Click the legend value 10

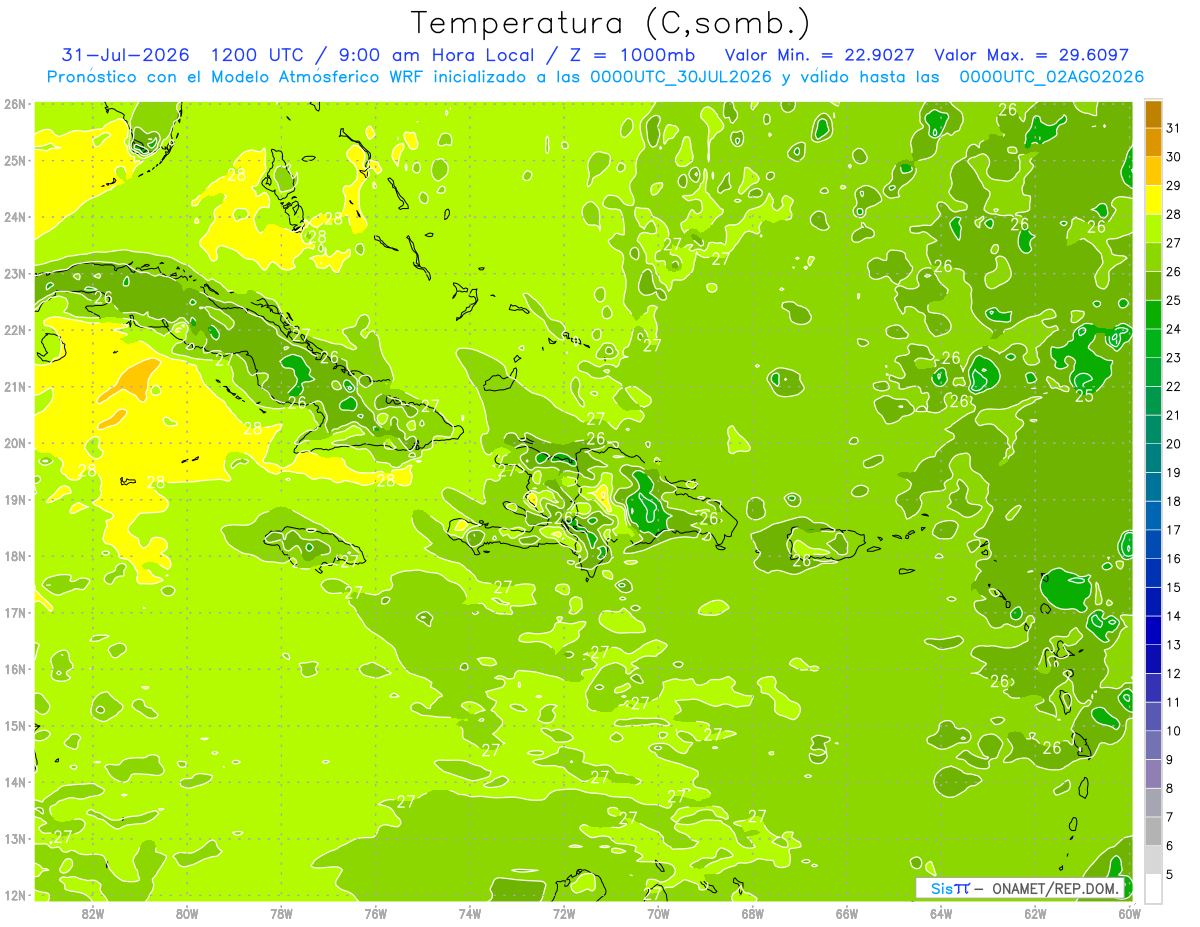pyautogui.click(x=1173, y=731)
